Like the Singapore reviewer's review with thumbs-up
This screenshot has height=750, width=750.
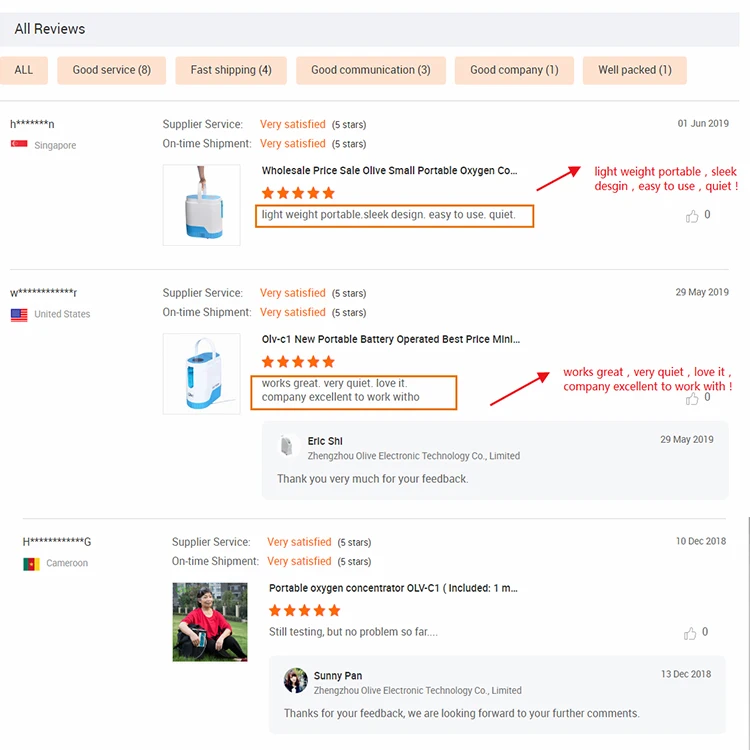tap(692, 216)
